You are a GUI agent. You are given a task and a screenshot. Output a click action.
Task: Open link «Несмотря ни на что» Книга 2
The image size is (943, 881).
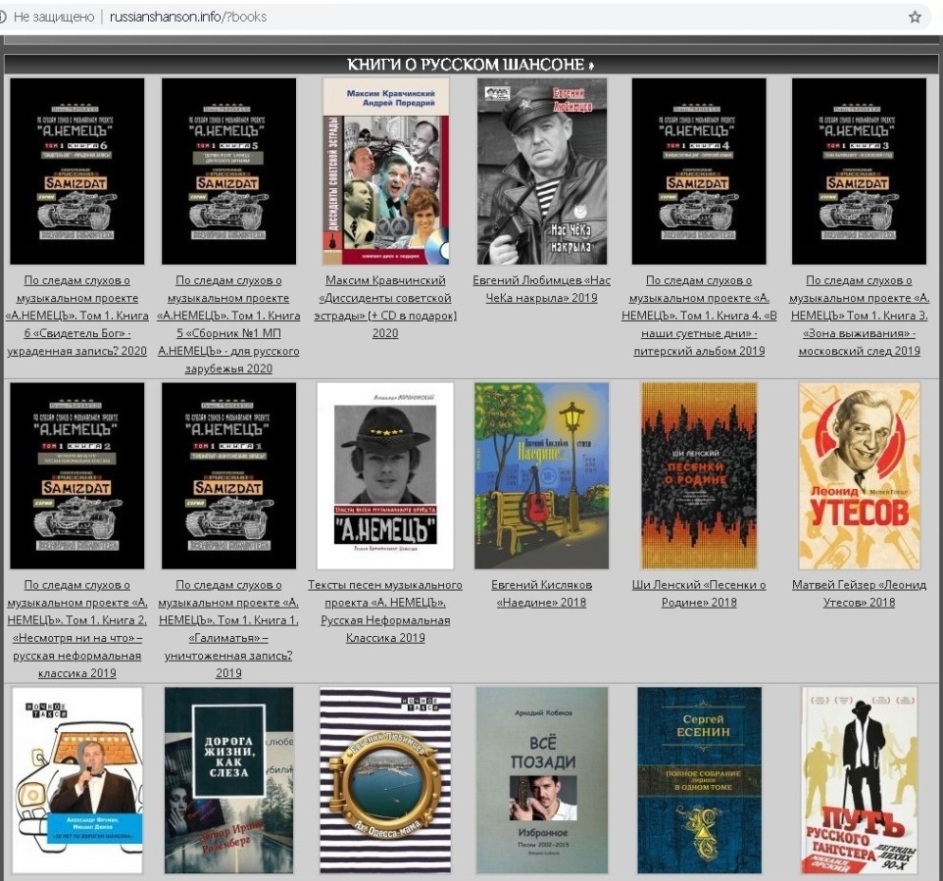[77, 629]
